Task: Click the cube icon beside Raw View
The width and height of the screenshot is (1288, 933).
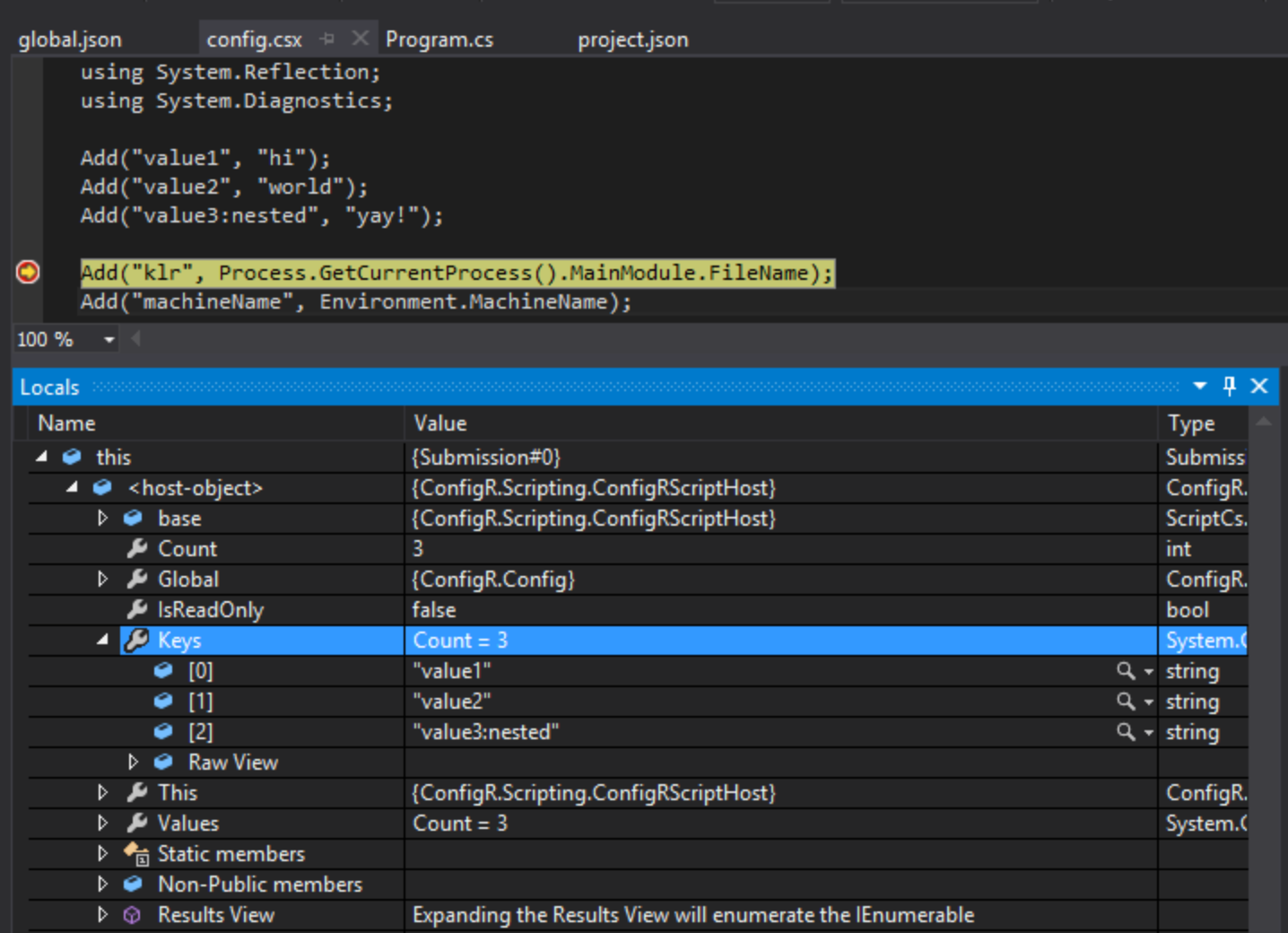Action: pyautogui.click(x=163, y=762)
